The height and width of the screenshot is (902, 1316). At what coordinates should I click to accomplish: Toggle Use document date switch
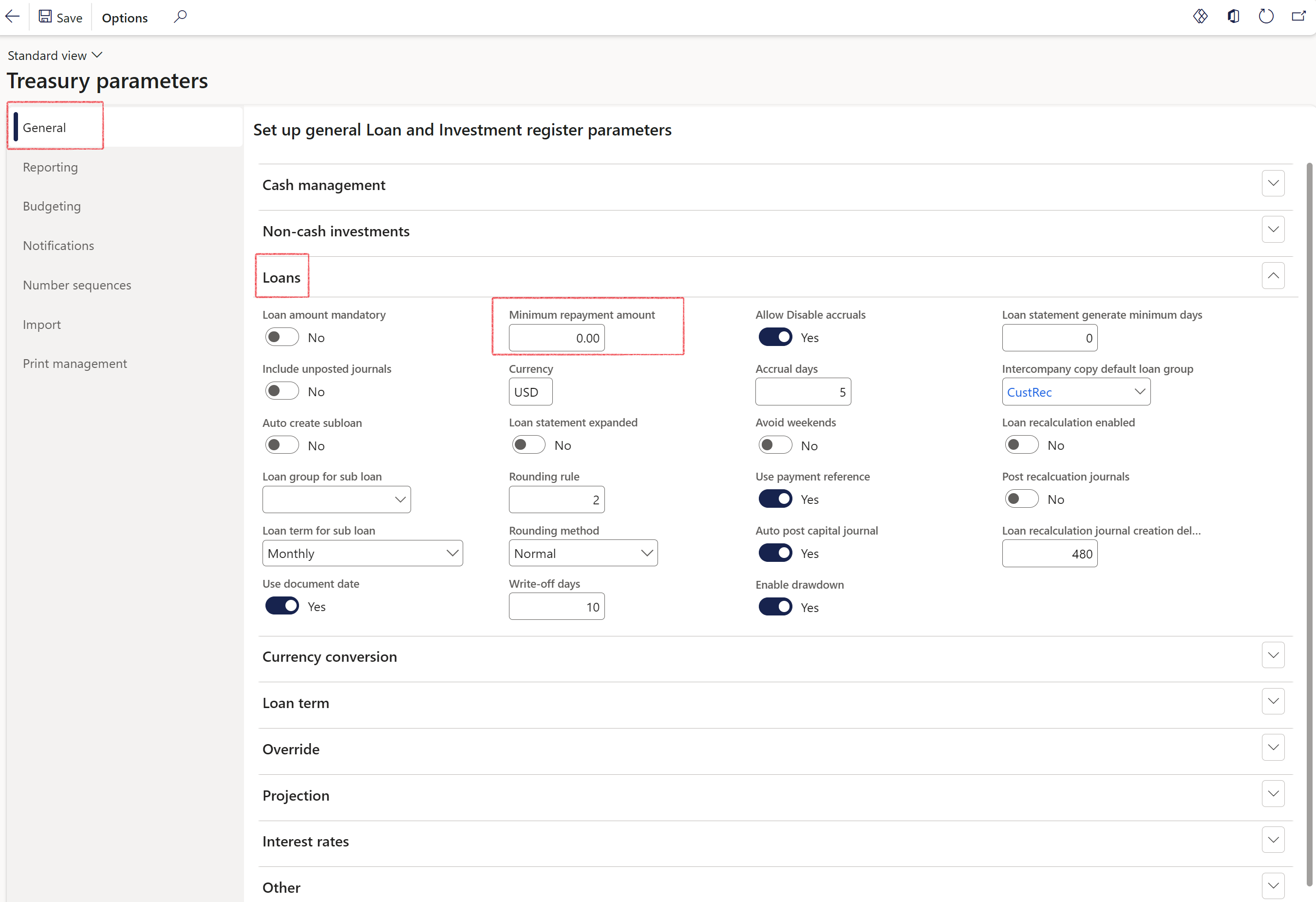pyautogui.click(x=282, y=606)
